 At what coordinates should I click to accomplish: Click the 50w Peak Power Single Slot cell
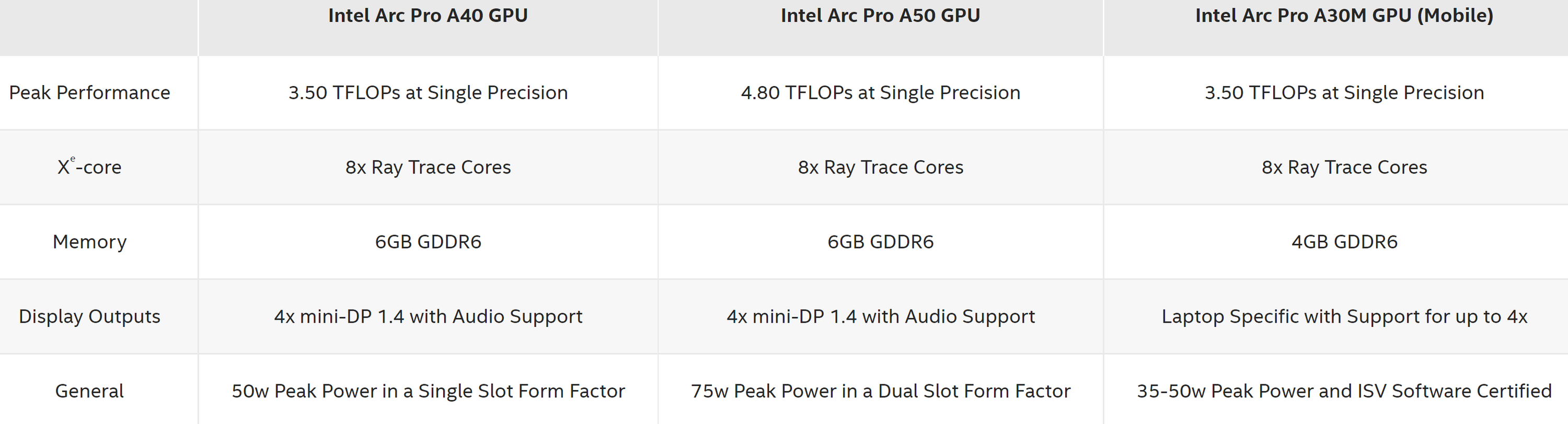(428, 391)
